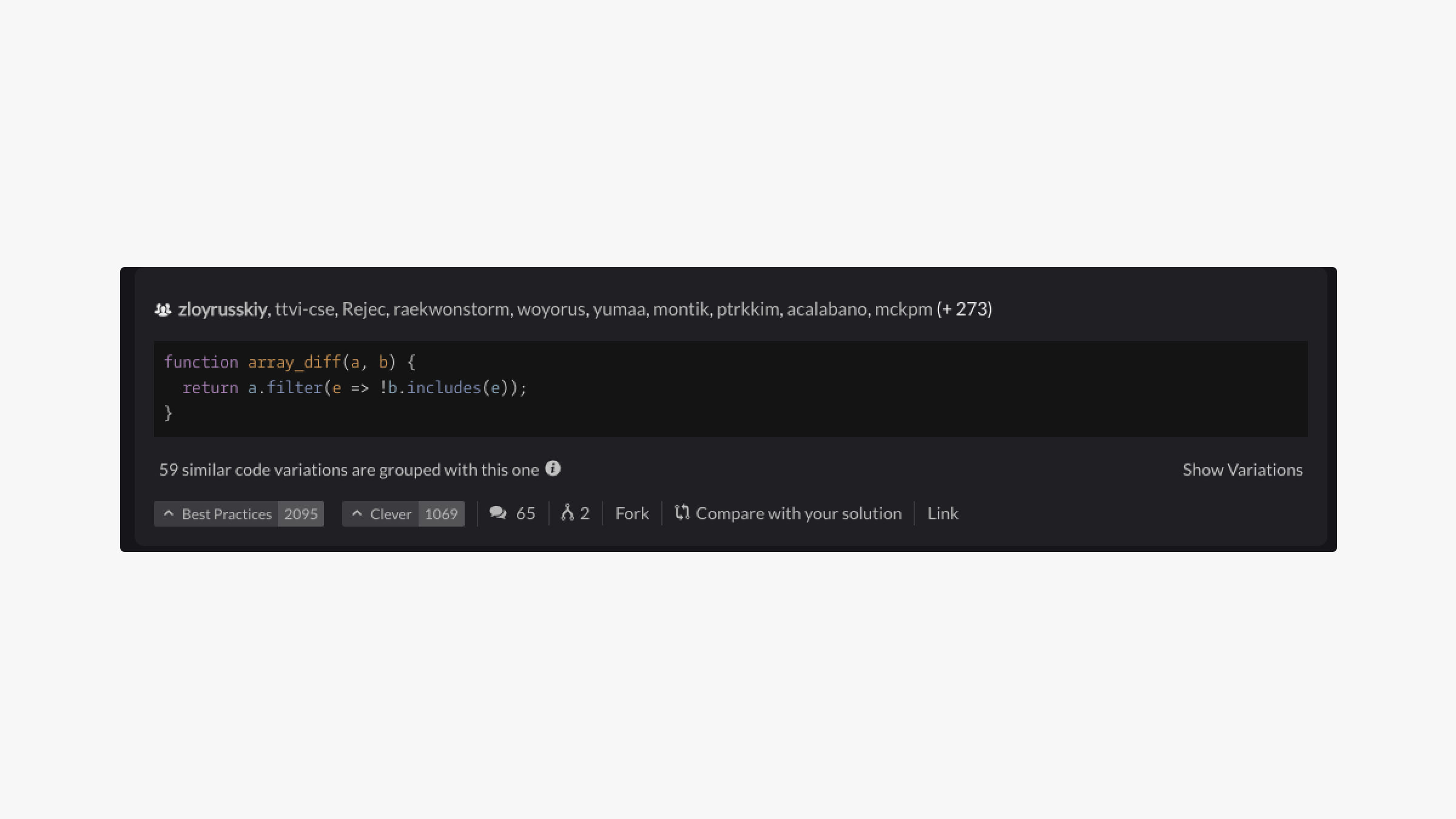This screenshot has height=819, width=1456.
Task: Click the fork count branch icon
Action: [x=567, y=513]
